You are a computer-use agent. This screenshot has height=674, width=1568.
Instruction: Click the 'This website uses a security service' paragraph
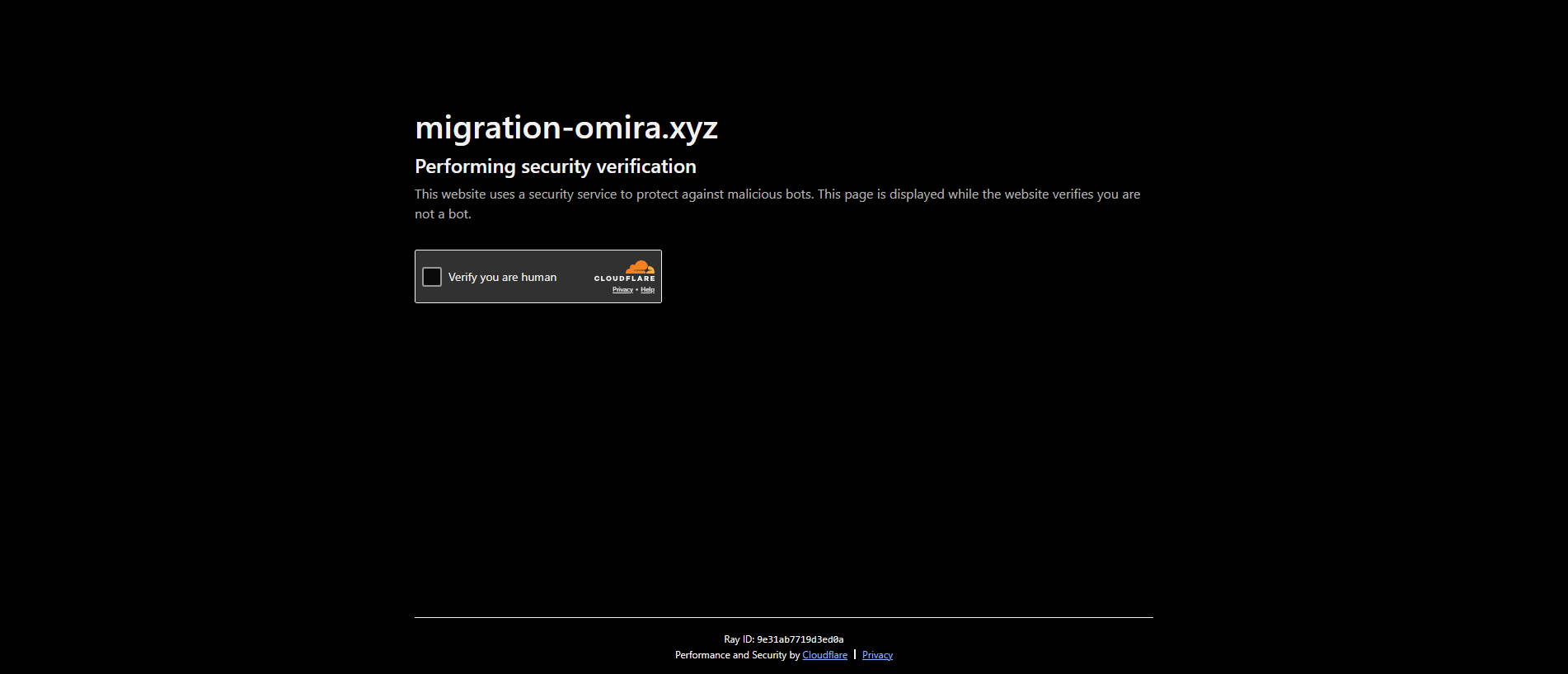777,204
